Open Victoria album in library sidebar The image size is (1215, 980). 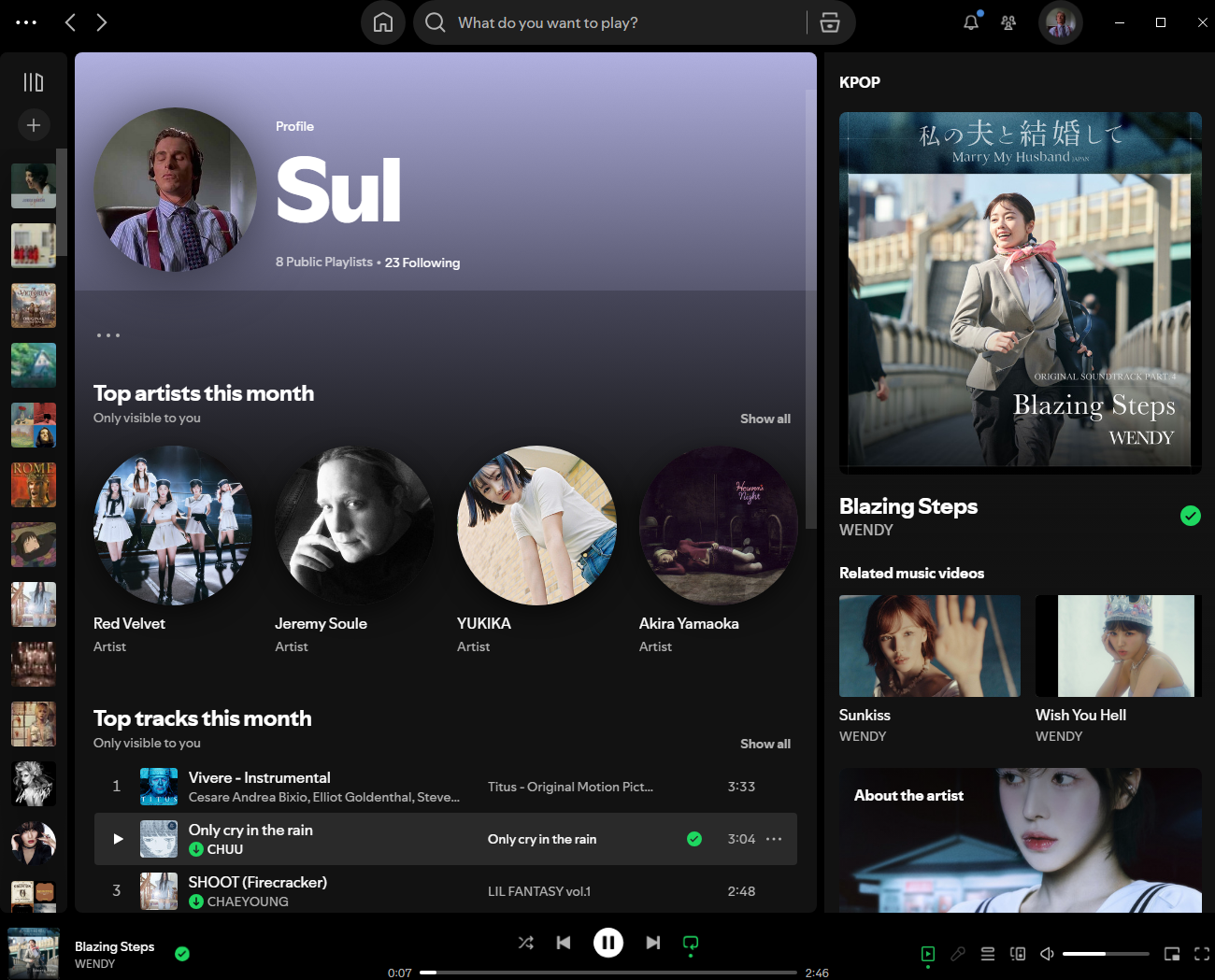click(x=34, y=305)
